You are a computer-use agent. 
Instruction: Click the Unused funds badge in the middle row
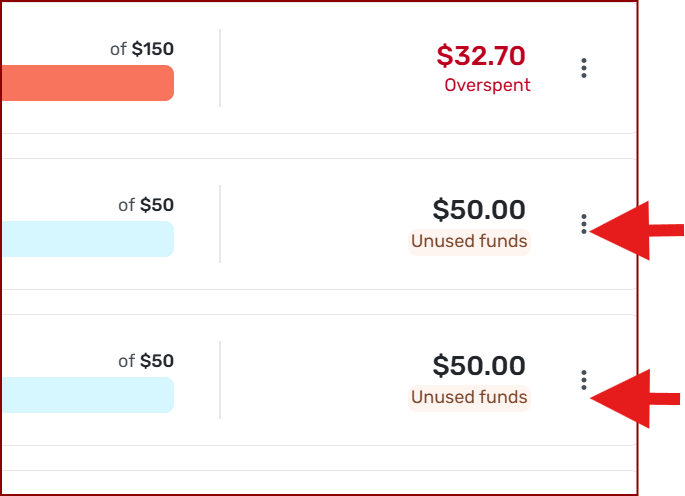pos(469,241)
